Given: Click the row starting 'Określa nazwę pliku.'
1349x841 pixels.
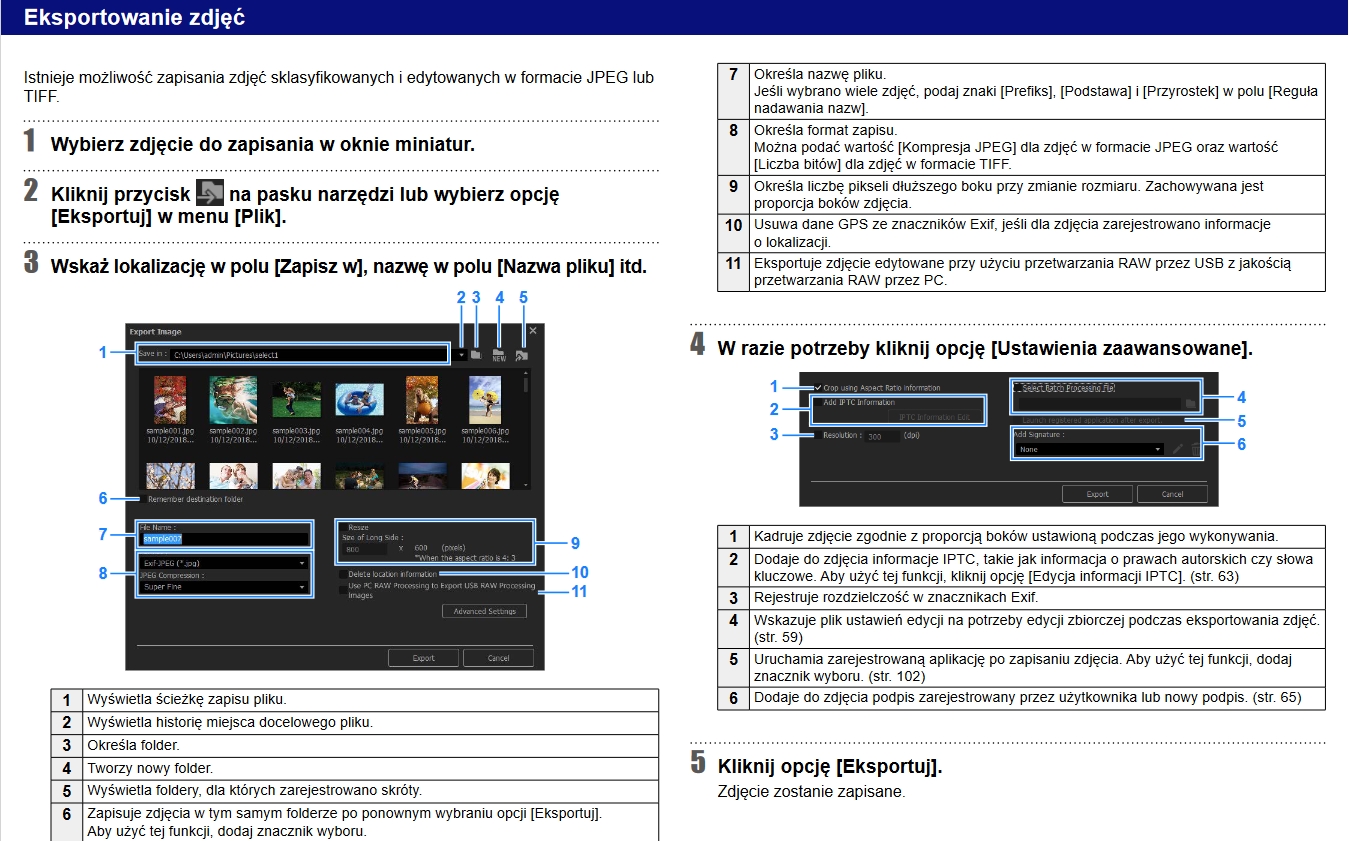Looking at the screenshot, I should click(x=1022, y=91).
